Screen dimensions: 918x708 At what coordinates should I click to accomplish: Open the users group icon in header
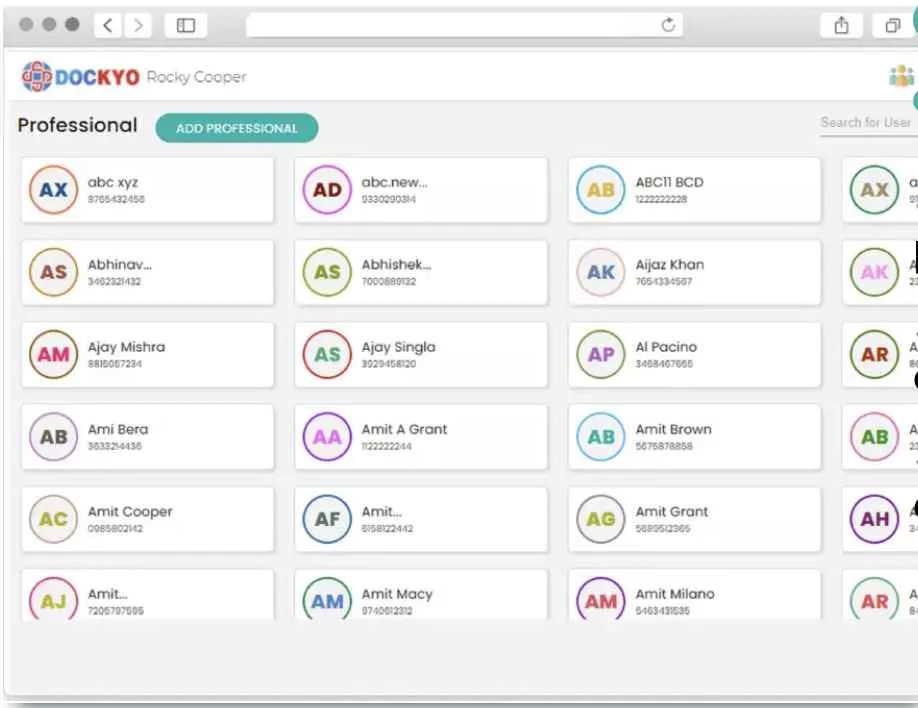click(901, 76)
